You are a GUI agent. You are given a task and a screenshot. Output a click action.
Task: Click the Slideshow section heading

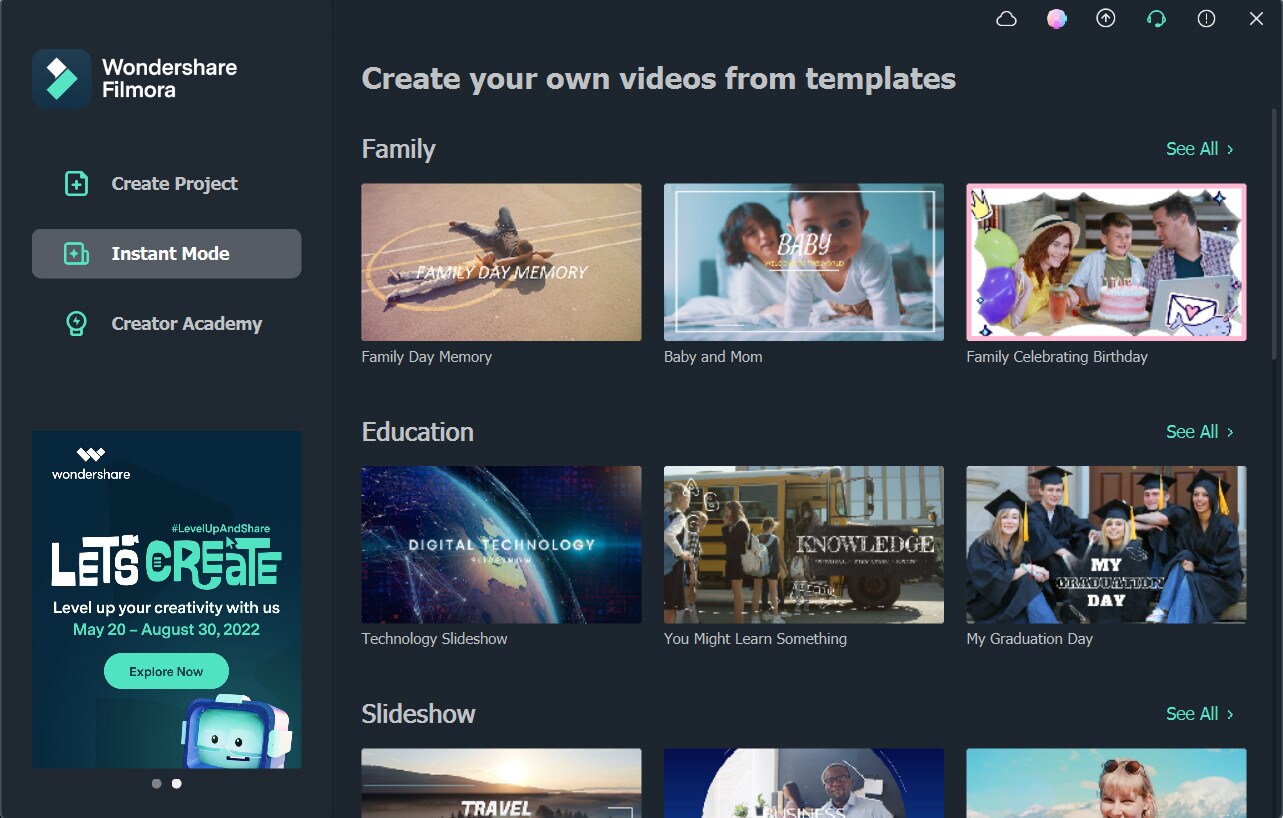click(x=418, y=714)
